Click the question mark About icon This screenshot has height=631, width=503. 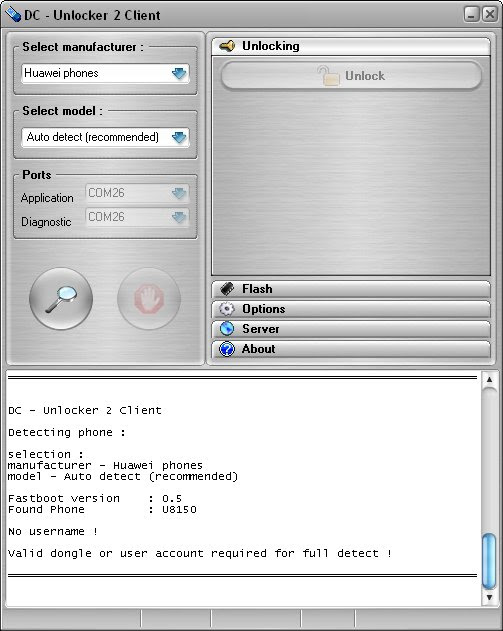click(227, 349)
